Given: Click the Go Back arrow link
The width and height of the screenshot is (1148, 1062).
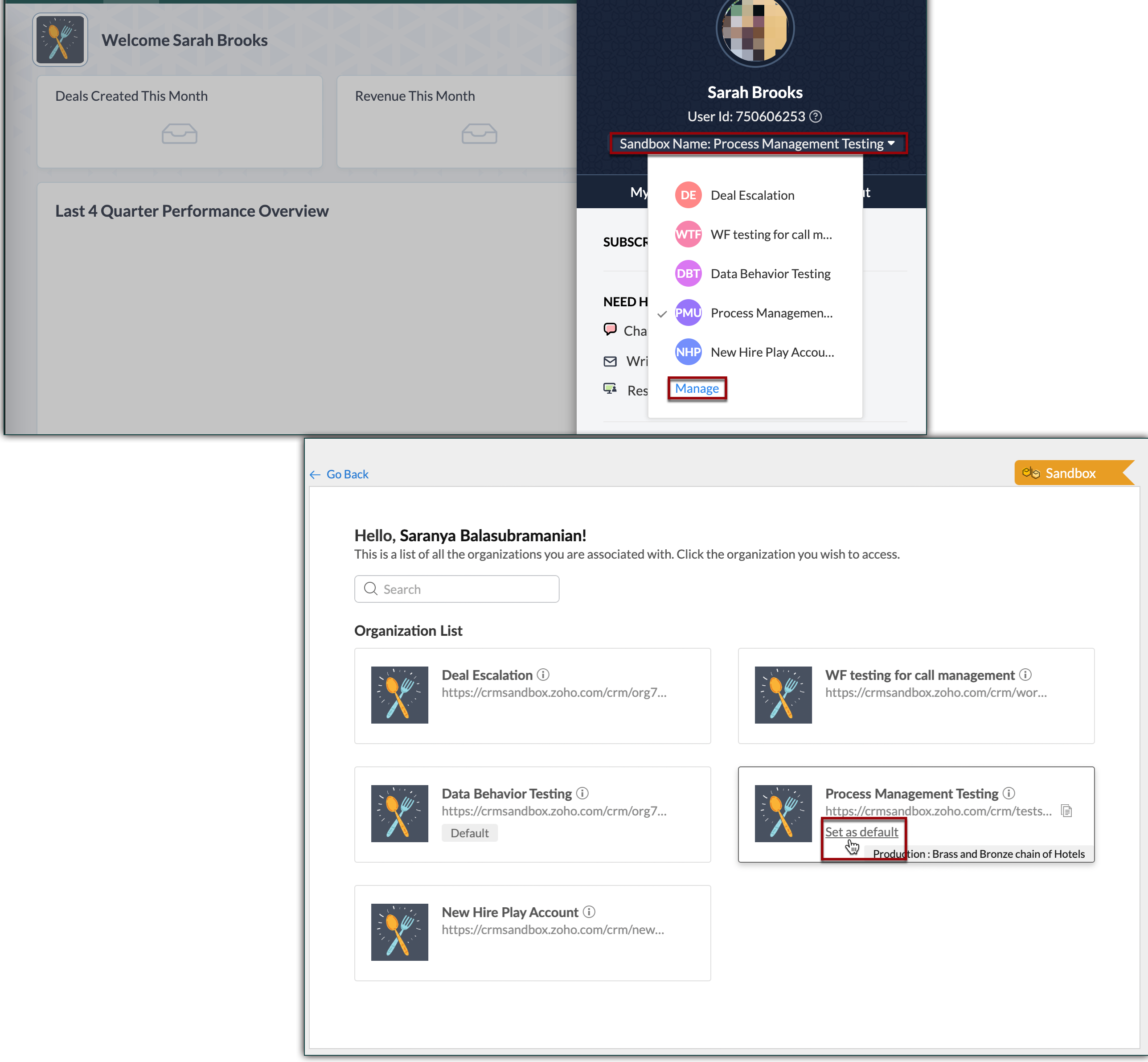Looking at the screenshot, I should pos(340,474).
